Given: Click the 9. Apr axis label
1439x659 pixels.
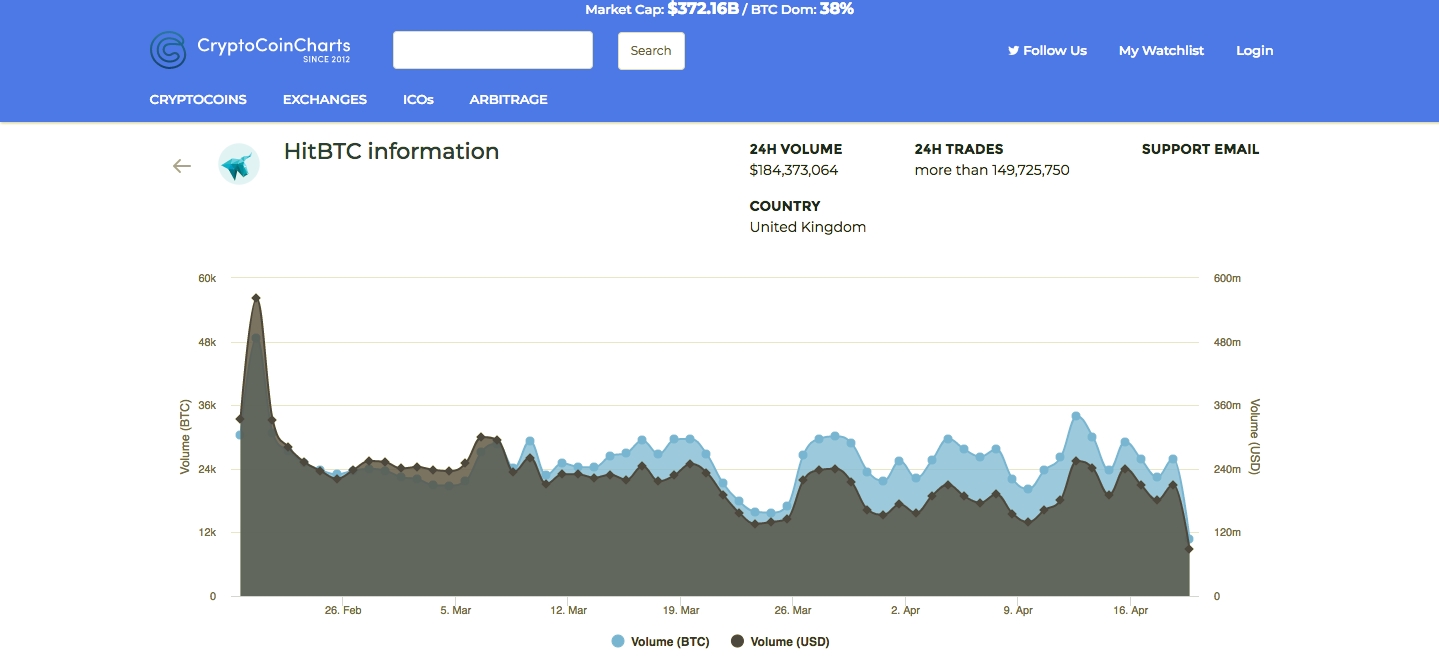Looking at the screenshot, I should [x=1018, y=610].
